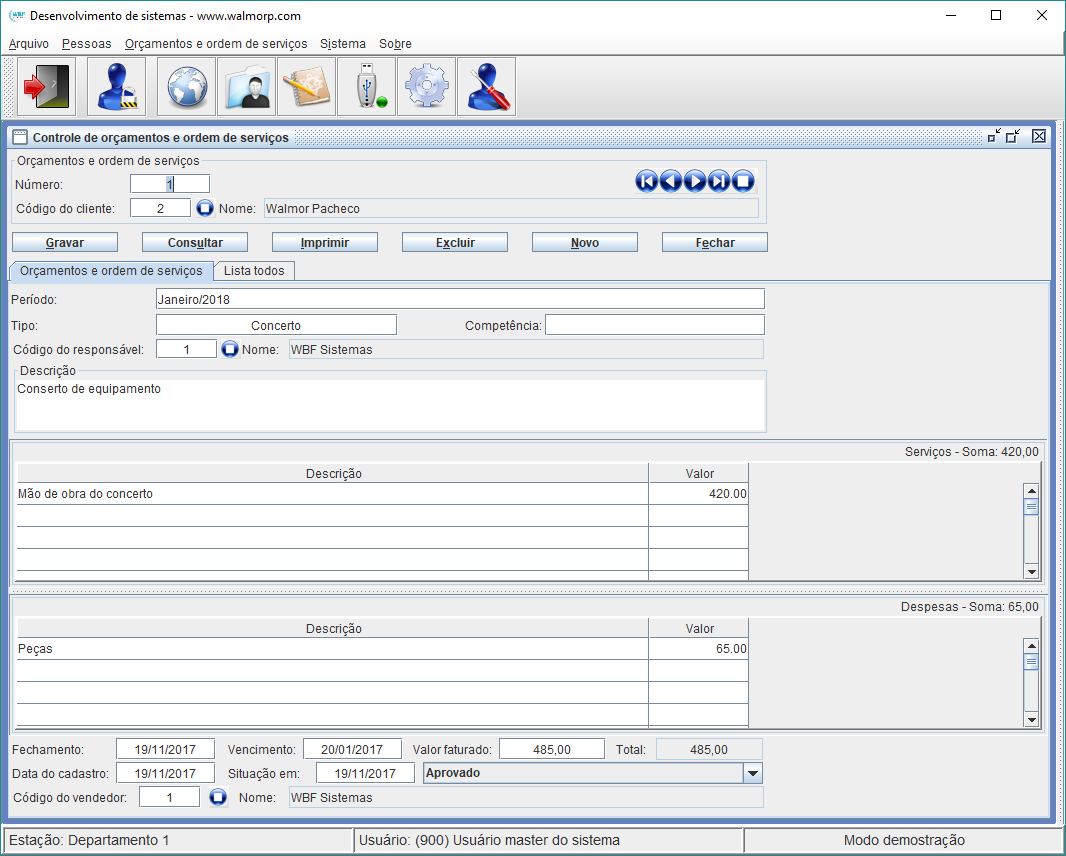Open lookup next to Código do vendedor

coord(219,798)
